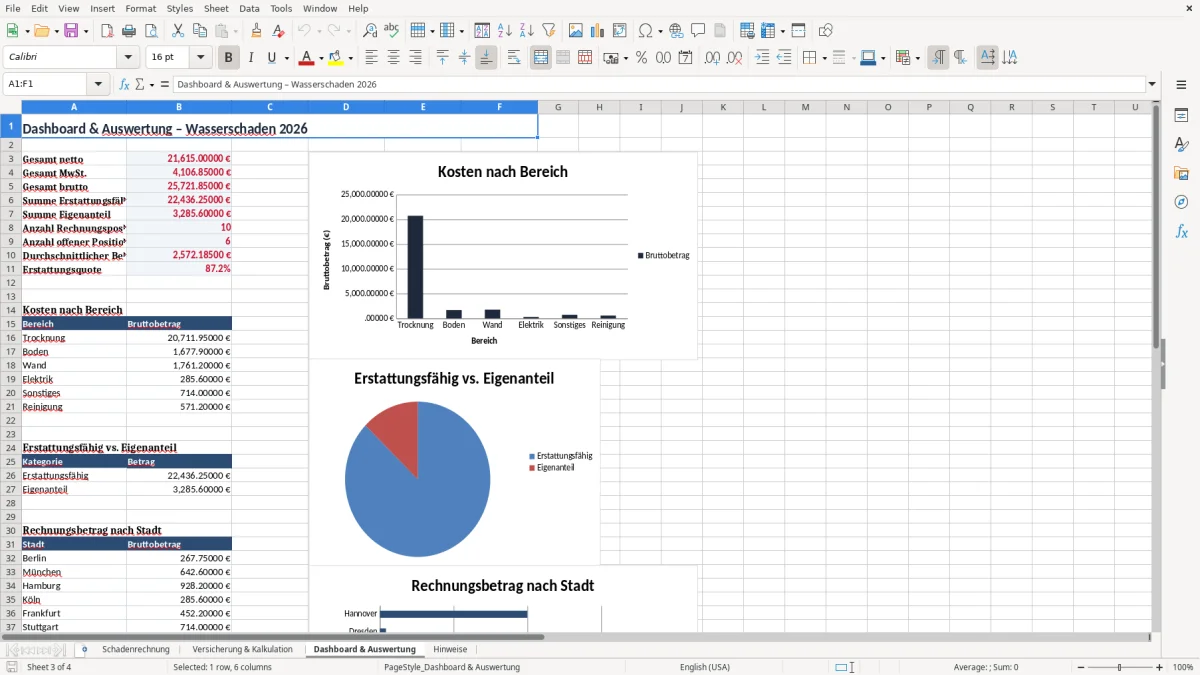Image resolution: width=1200 pixels, height=675 pixels.
Task: Open the Underline style dropdown arrow
Action: click(x=286, y=58)
